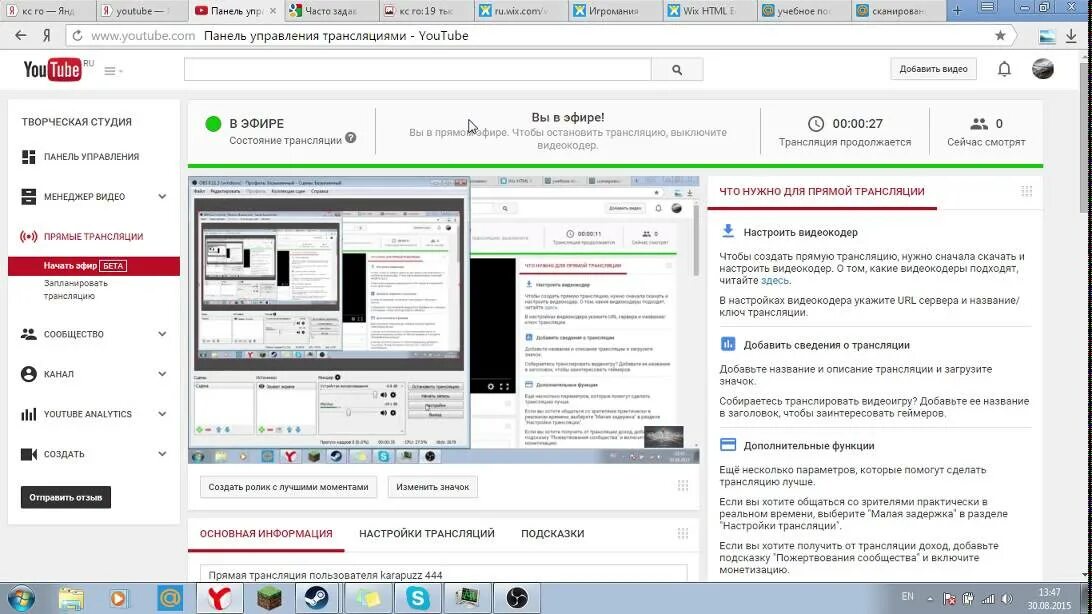
Task: Click the card icon beside Дополнительные функции
Action: (728, 445)
